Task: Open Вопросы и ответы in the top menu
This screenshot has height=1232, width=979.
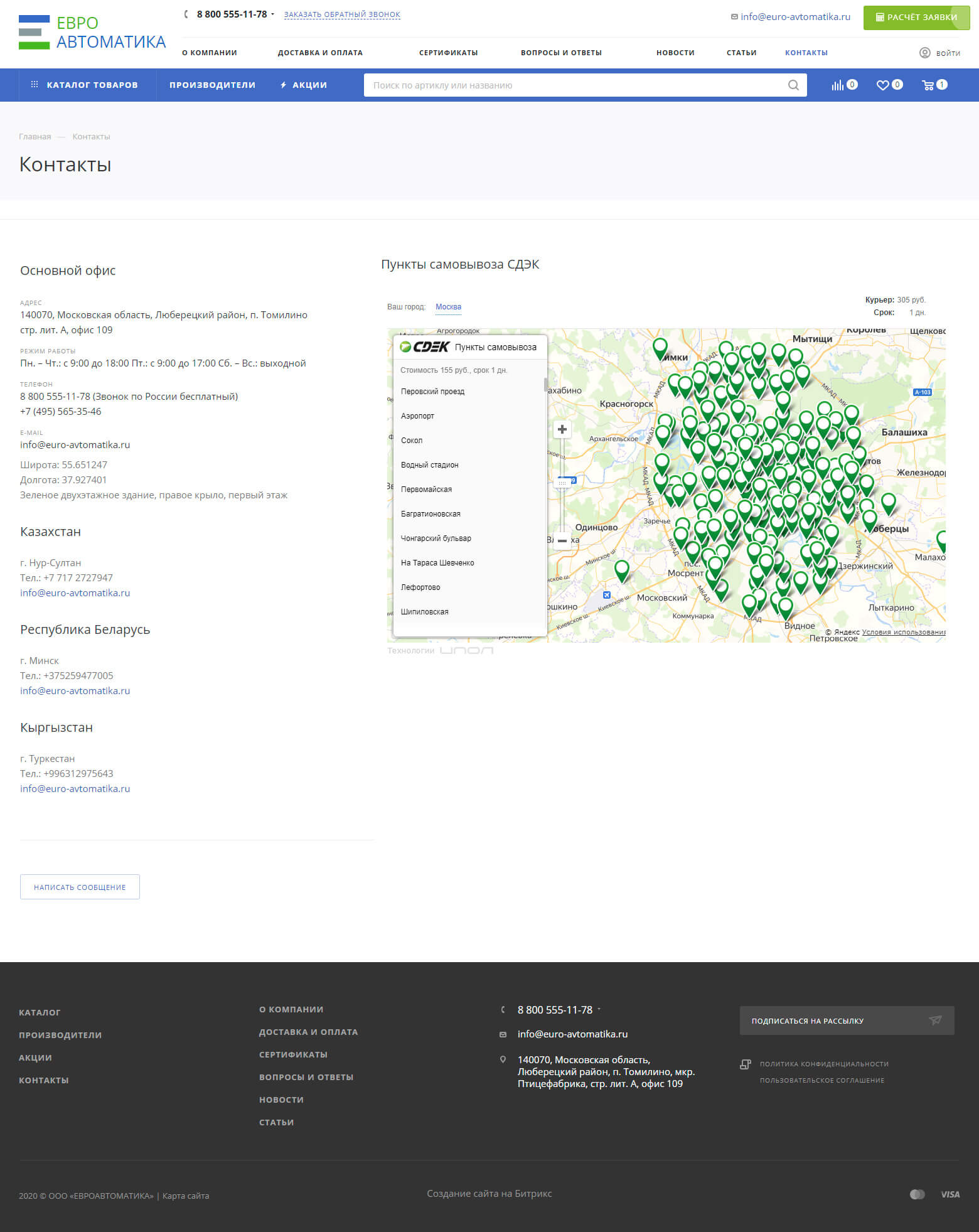Action: click(x=561, y=53)
